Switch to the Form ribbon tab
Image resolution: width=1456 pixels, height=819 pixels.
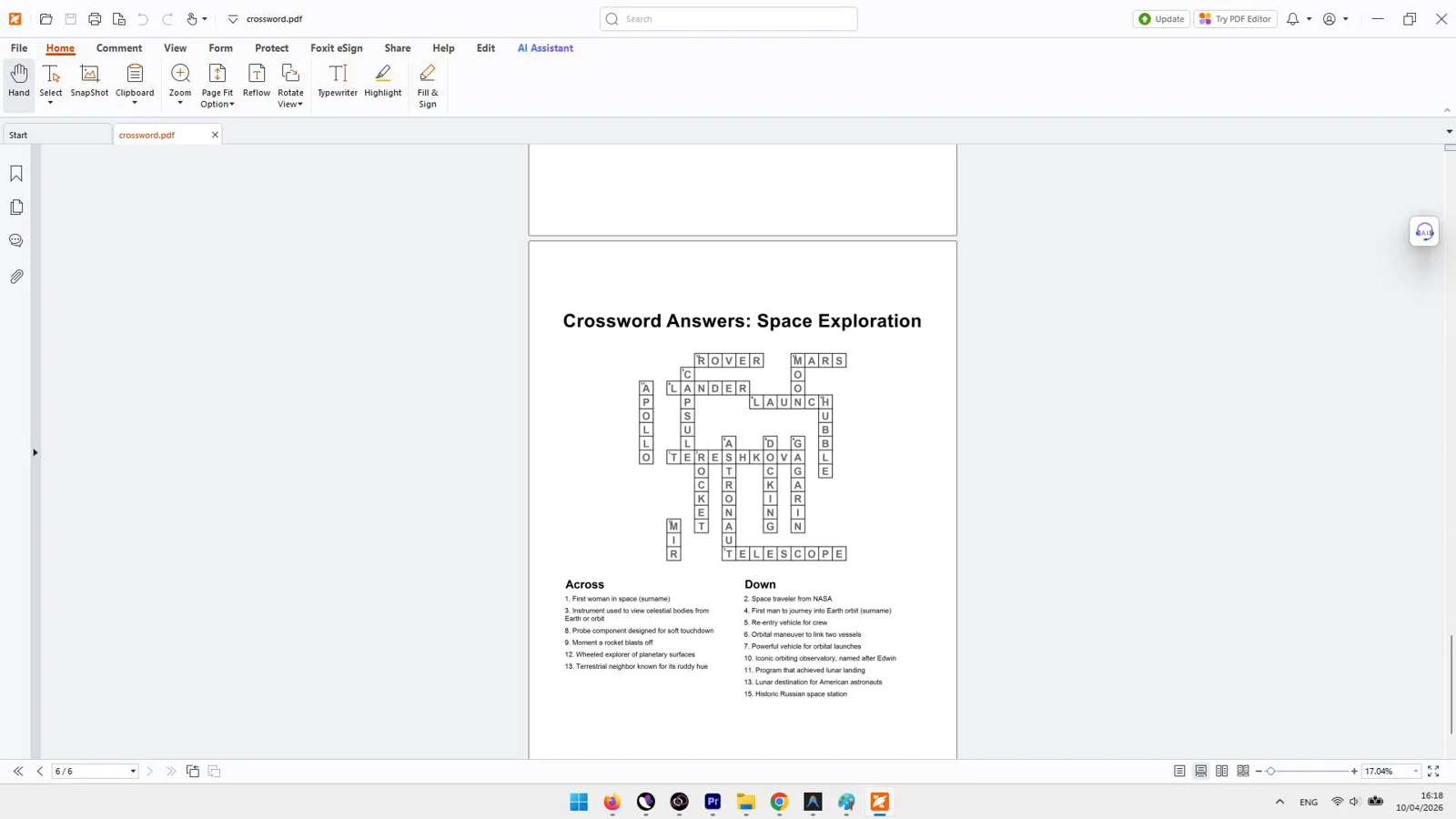221,48
